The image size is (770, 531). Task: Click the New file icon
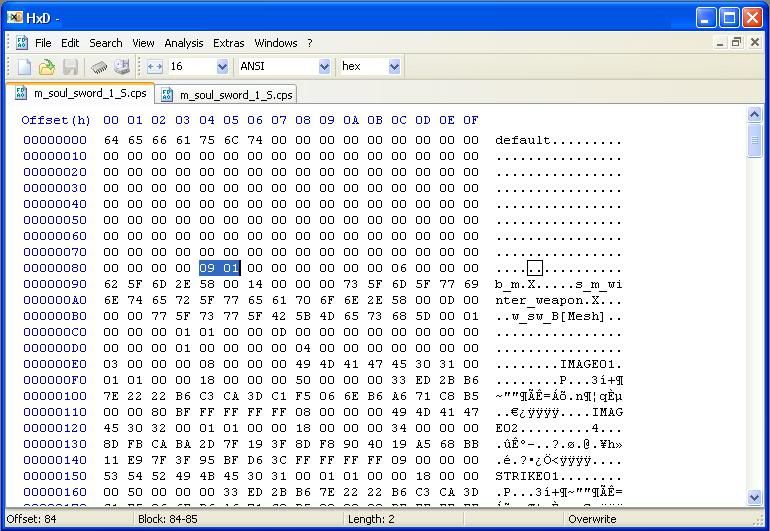[x=25, y=67]
